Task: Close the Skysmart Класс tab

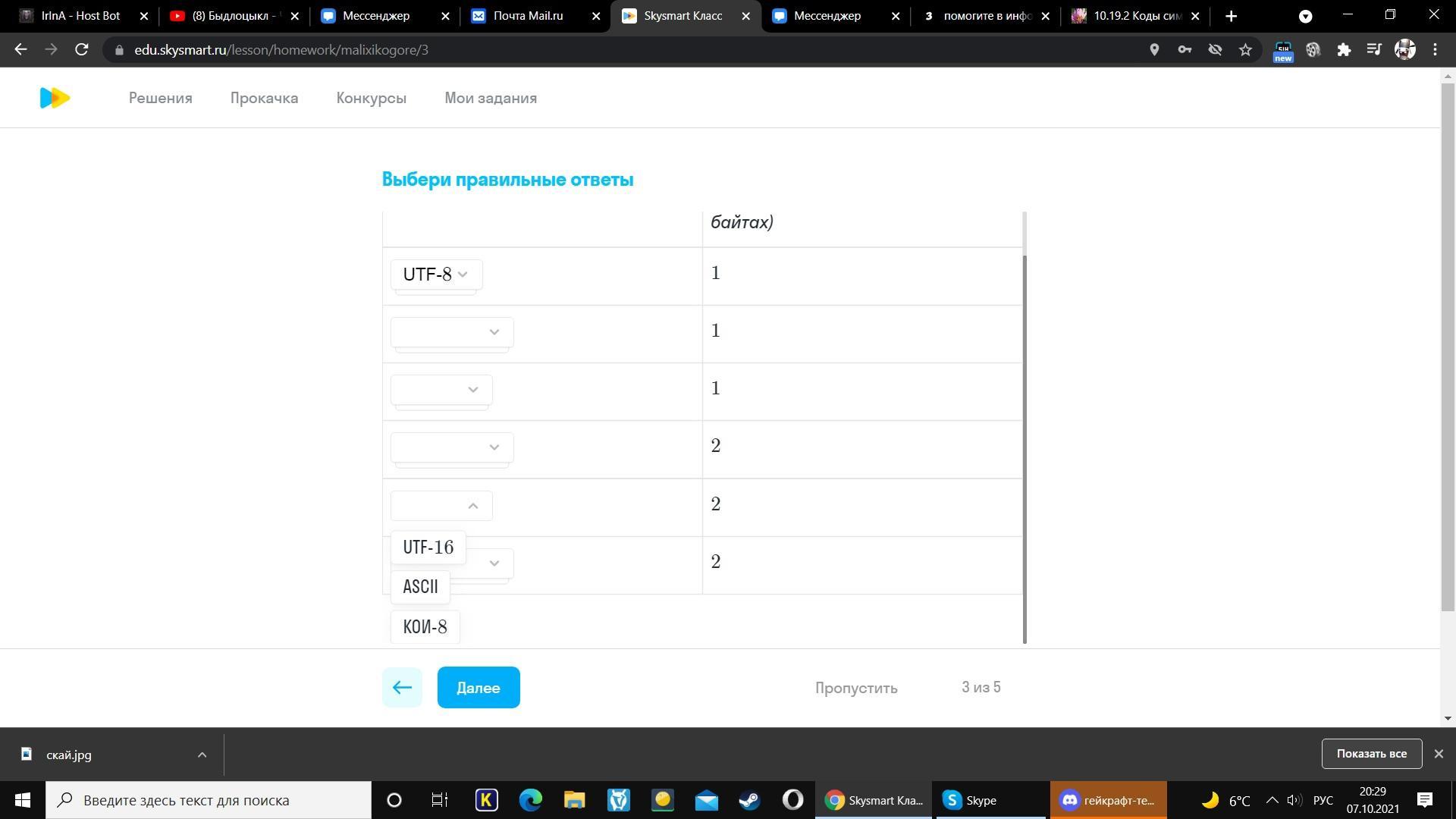Action: click(746, 16)
